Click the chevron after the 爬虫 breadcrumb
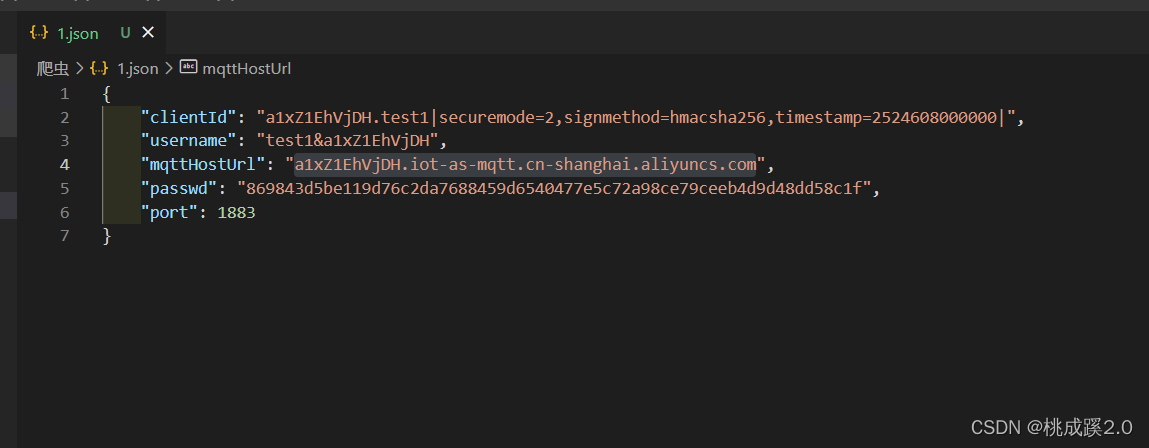The image size is (1149, 448). point(78,68)
